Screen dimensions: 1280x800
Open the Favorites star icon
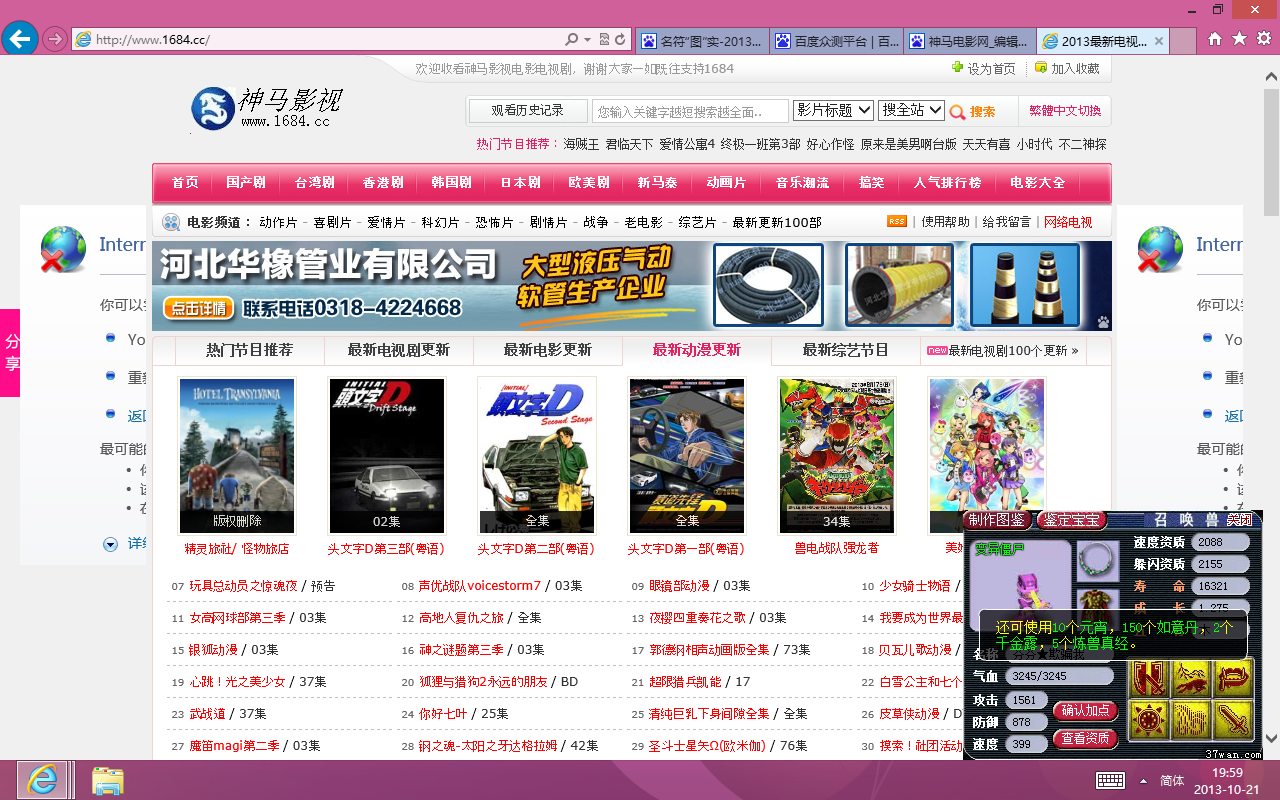pos(1239,39)
